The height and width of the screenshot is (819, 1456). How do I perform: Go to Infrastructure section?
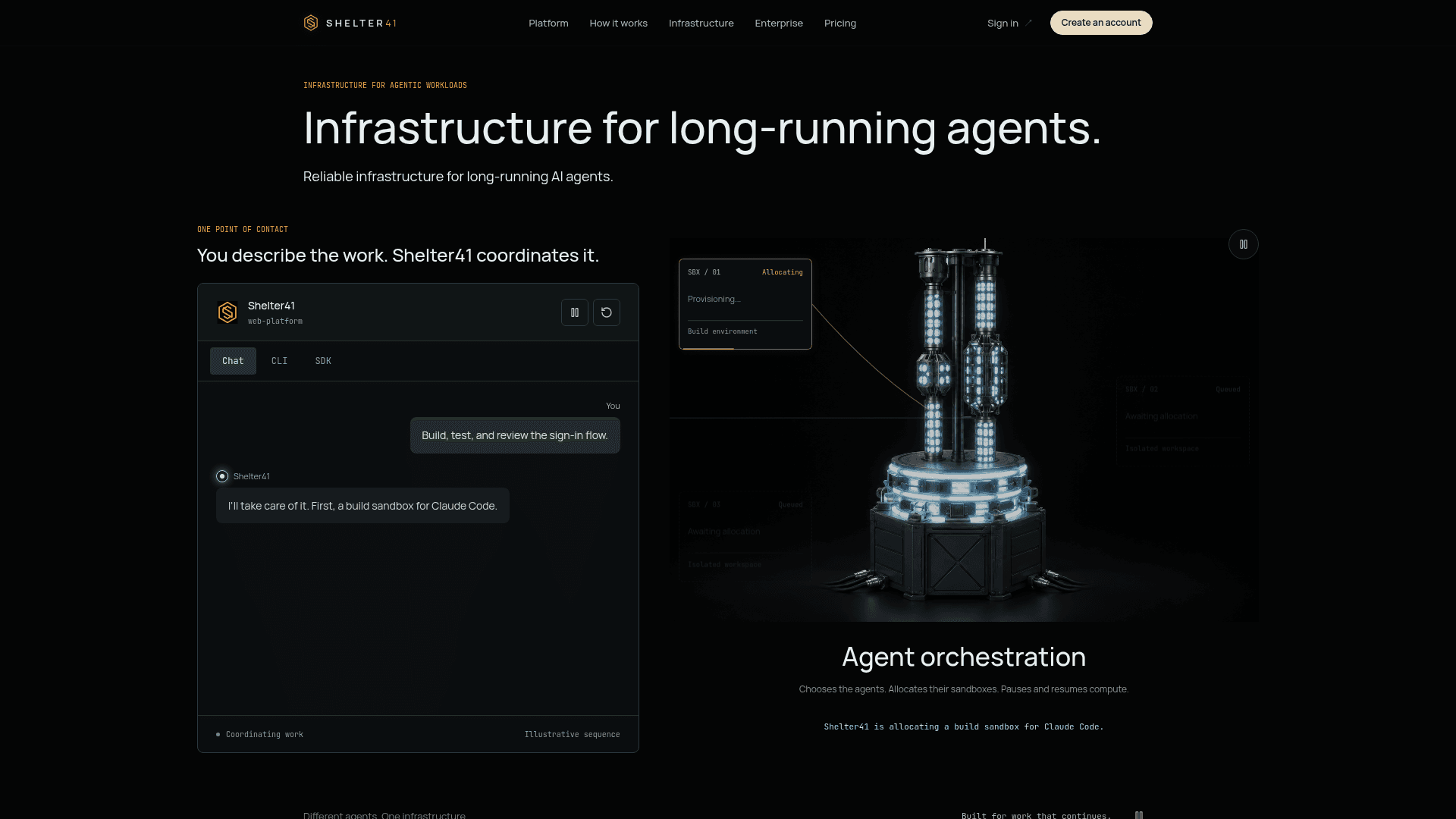tap(701, 23)
